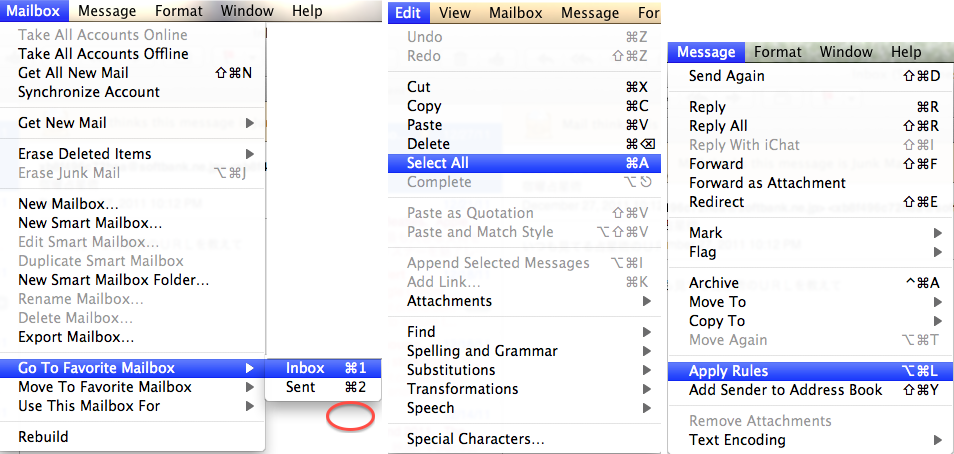Select Forward as Attachment
Screen dimensions: 954x454
[810, 183]
